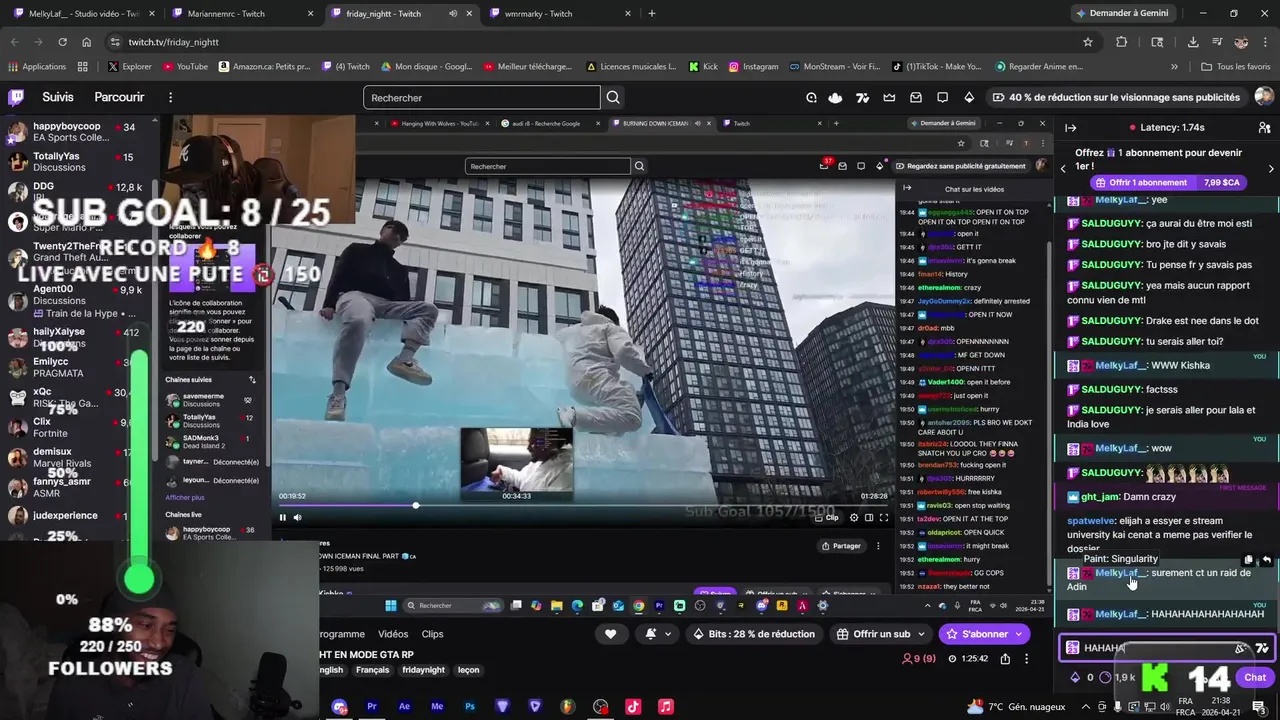Viewport: 1280px width, 720px height.
Task: Reload the page with the refresh icon
Action: [x=62, y=42]
